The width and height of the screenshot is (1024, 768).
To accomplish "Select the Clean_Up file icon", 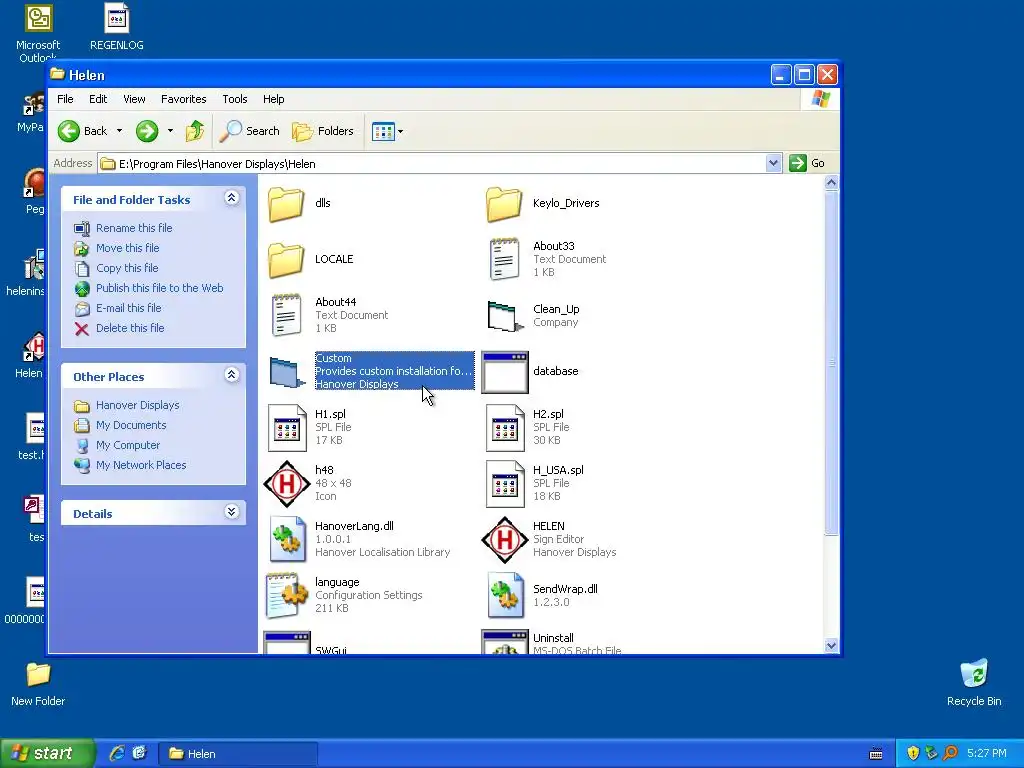I will pyautogui.click(x=505, y=316).
